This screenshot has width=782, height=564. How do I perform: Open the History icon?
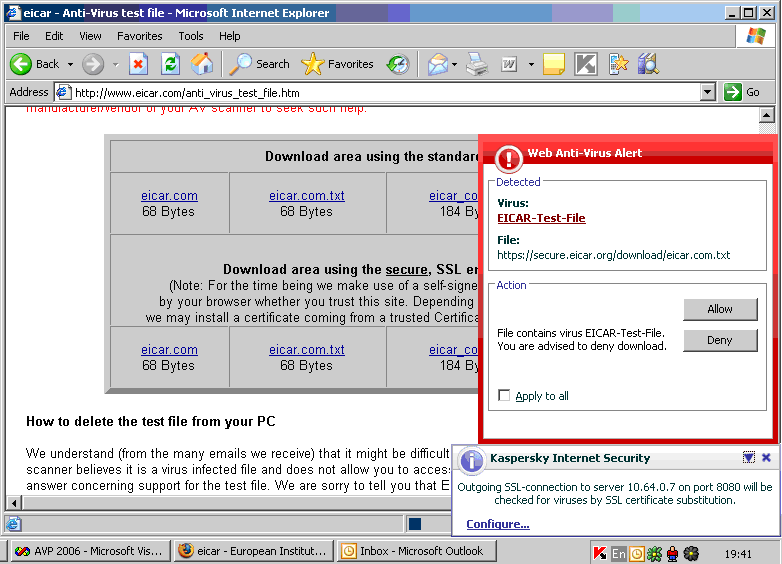[398, 64]
